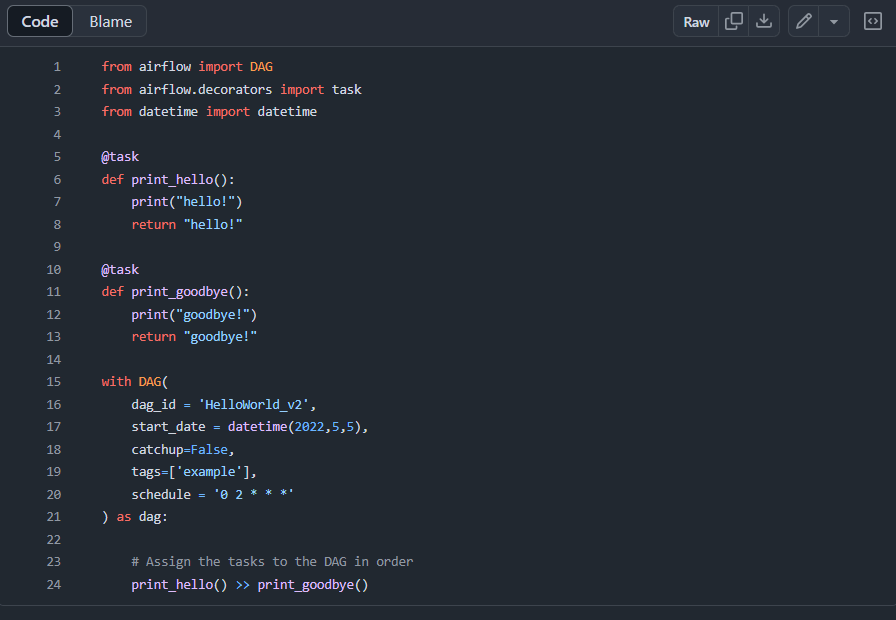
Task: Click the comment on line 23
Action: click(272, 561)
